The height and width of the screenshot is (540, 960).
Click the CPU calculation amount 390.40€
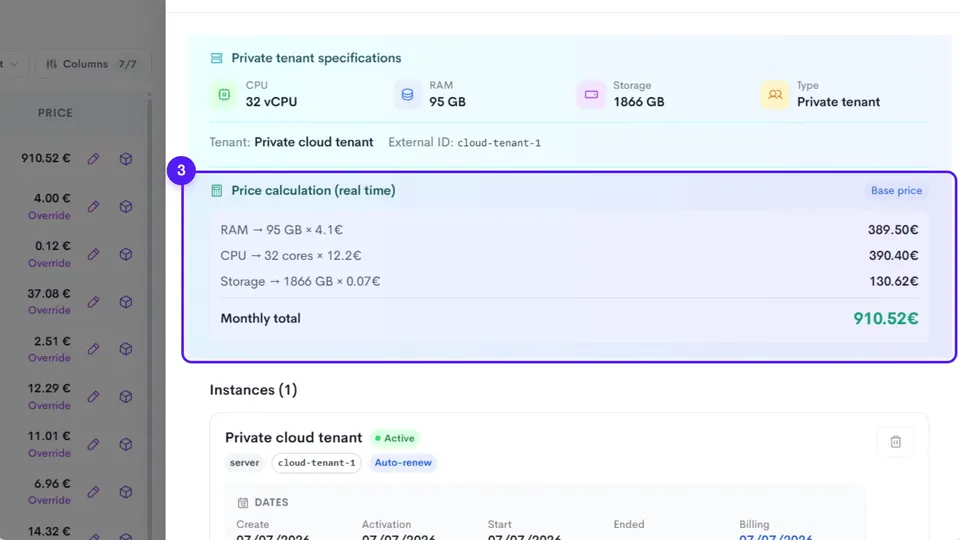click(893, 255)
